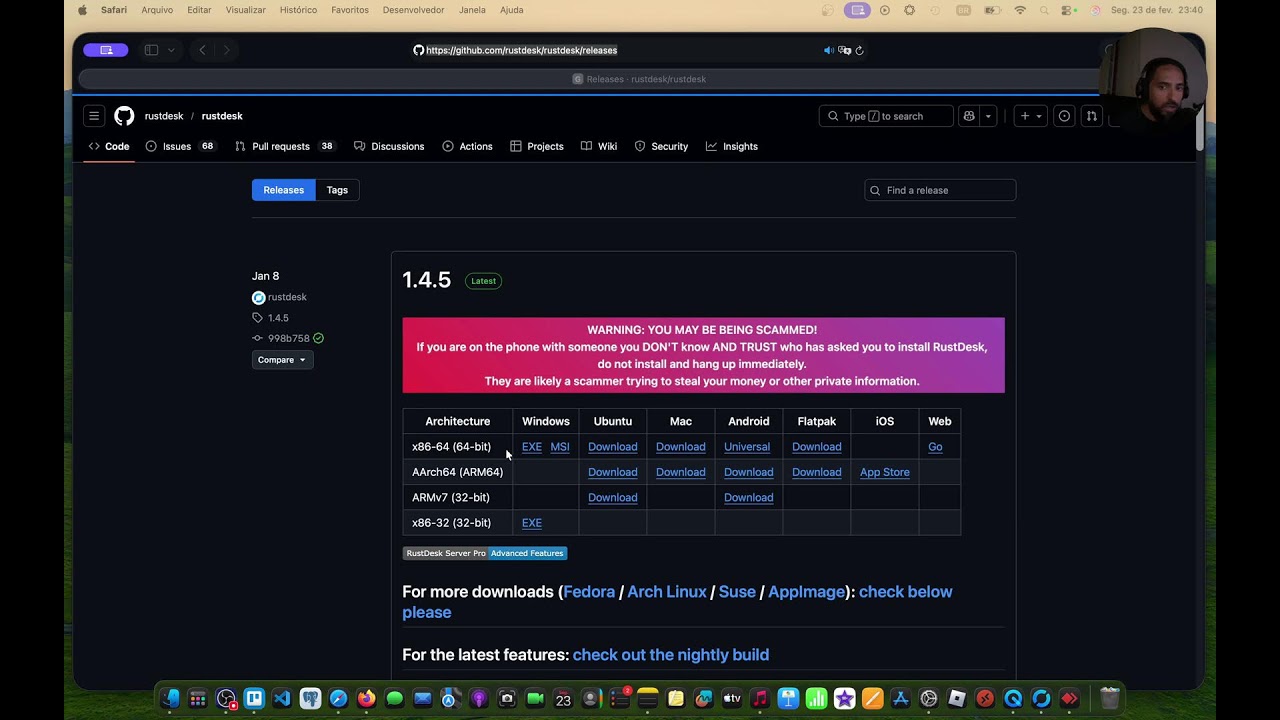Go to GitHub home via Octocat logo
Viewport: 1280px width, 720px height.
click(124, 116)
